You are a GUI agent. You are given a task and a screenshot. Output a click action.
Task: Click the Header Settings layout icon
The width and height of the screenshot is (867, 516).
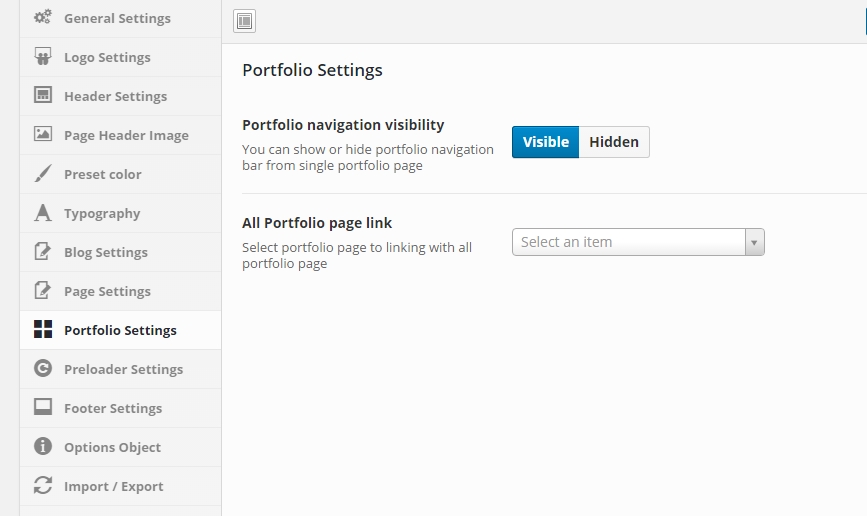point(43,95)
